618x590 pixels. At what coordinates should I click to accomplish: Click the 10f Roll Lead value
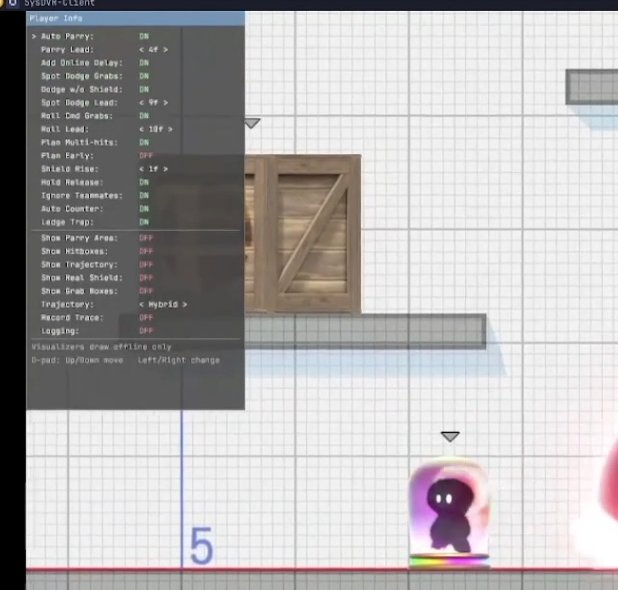tap(156, 129)
